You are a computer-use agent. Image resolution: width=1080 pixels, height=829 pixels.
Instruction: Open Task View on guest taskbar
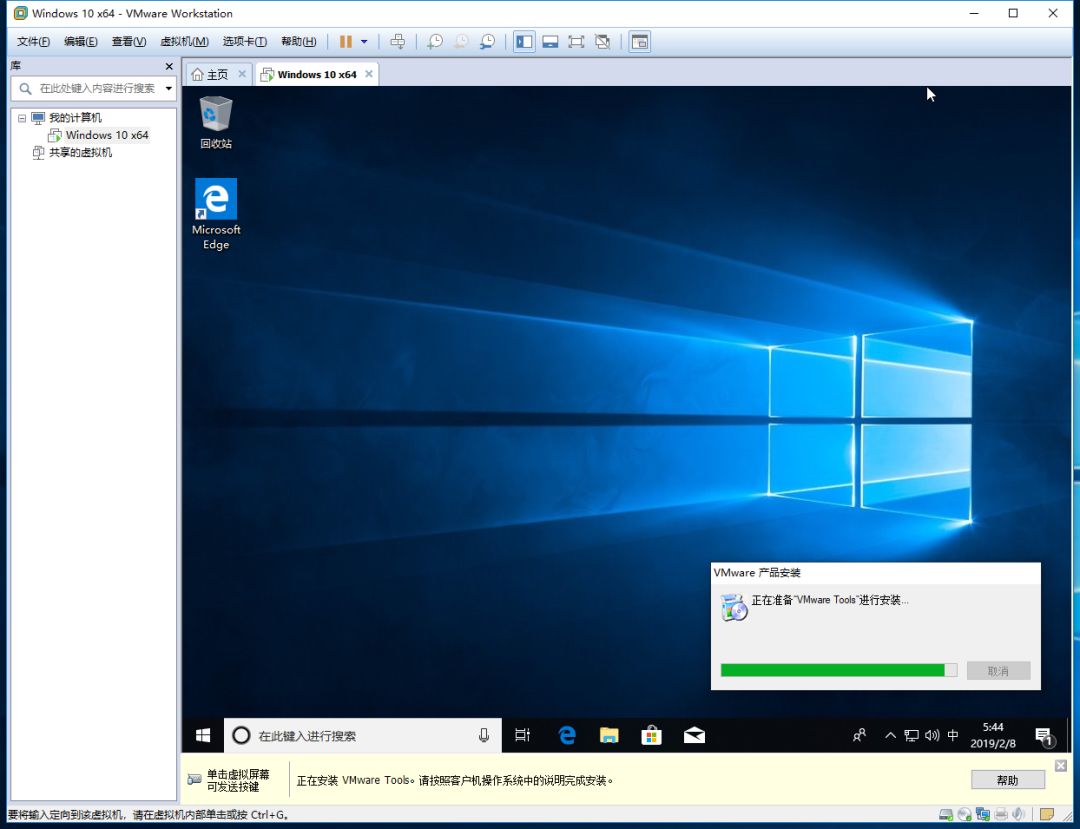coord(523,735)
